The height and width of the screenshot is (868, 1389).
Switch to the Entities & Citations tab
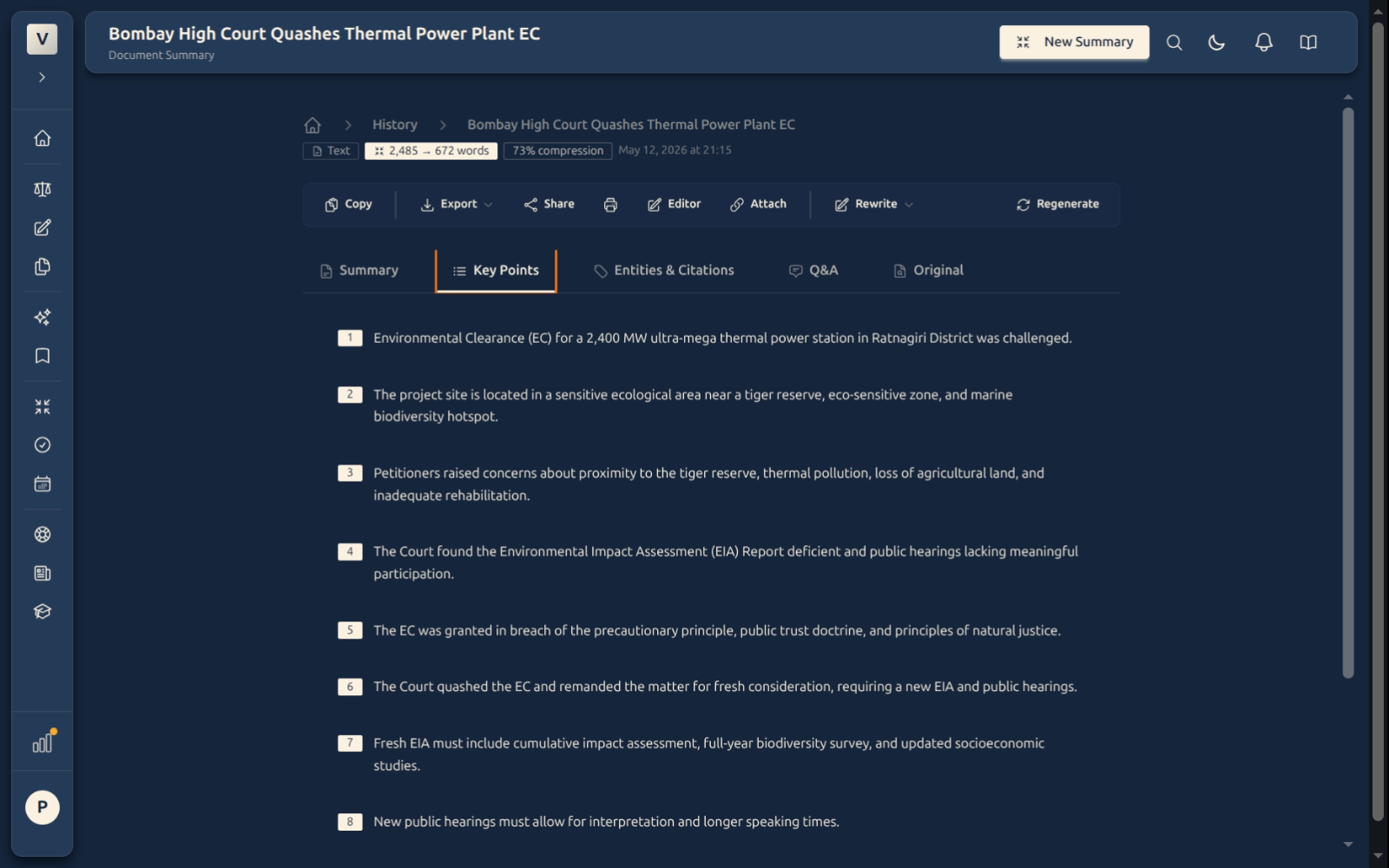[x=664, y=271]
